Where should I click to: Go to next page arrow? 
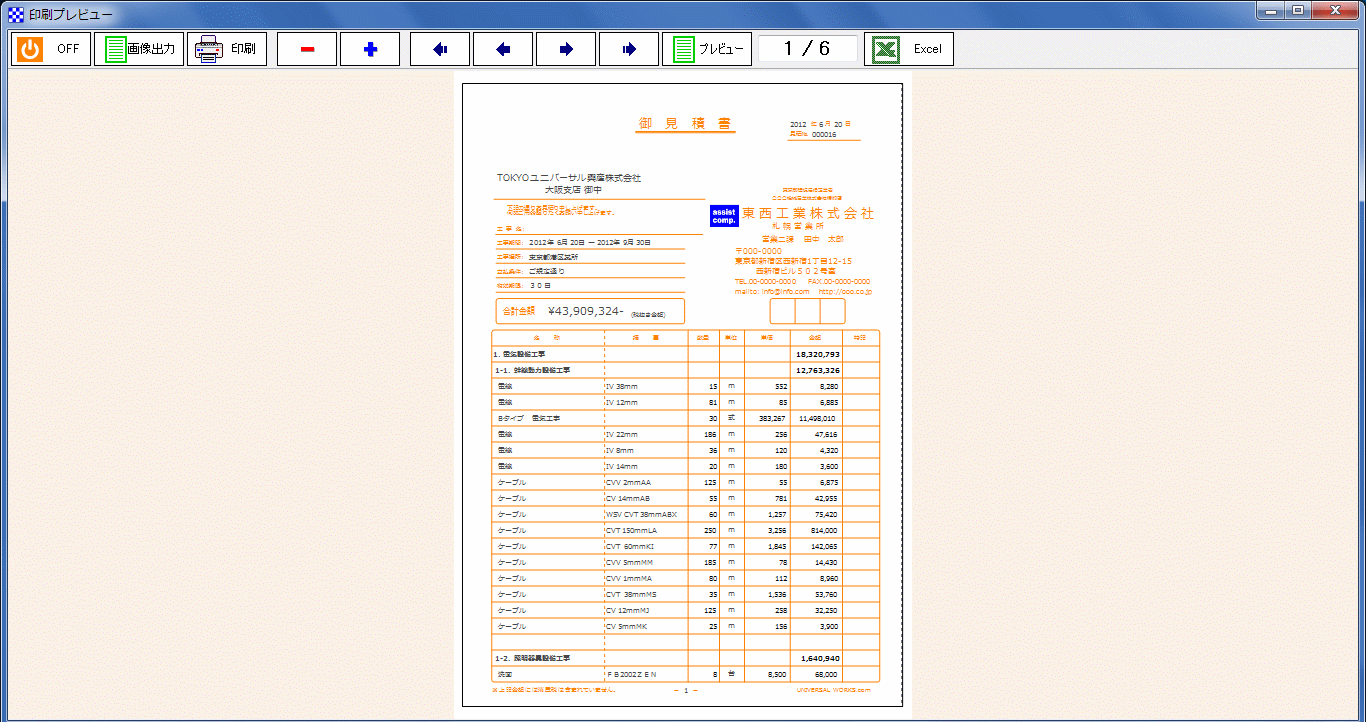pyautogui.click(x=566, y=49)
